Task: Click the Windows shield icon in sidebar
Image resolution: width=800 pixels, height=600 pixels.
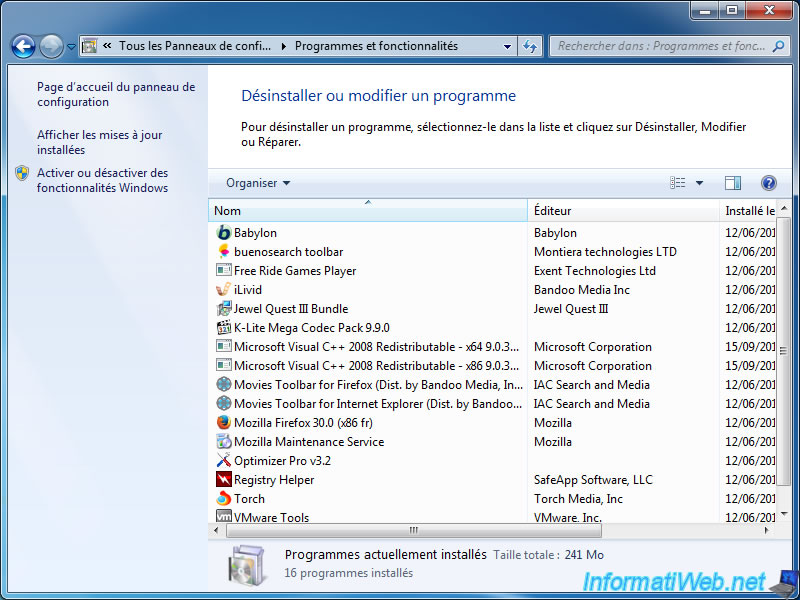Action: click(22, 173)
